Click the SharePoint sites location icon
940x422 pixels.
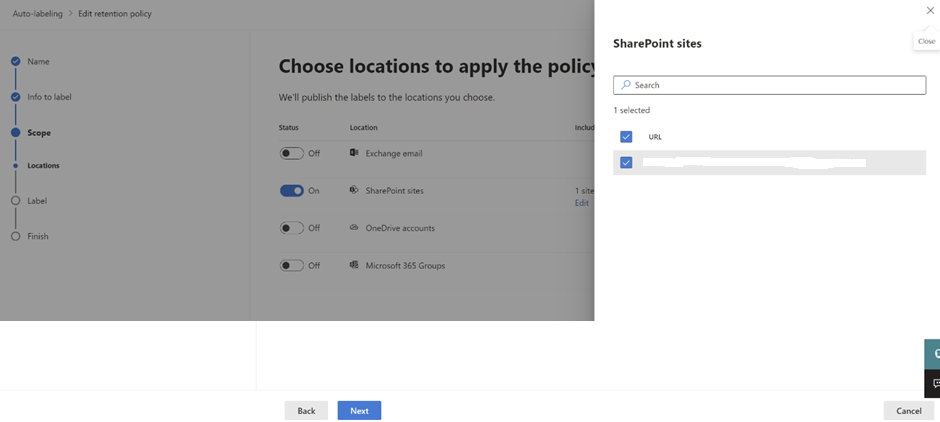click(354, 190)
